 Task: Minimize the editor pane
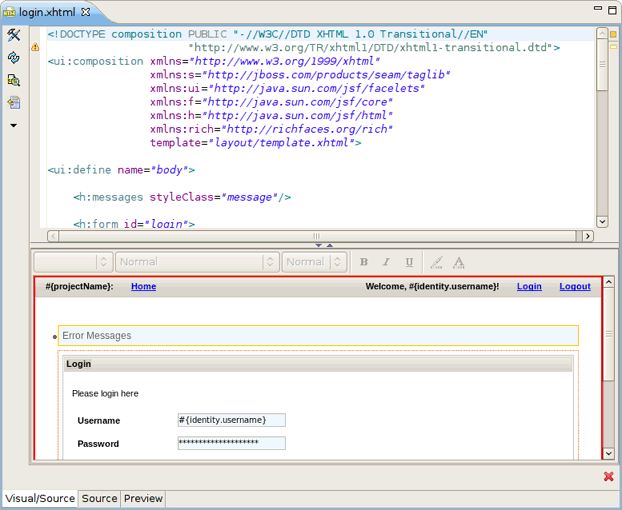(x=597, y=8)
